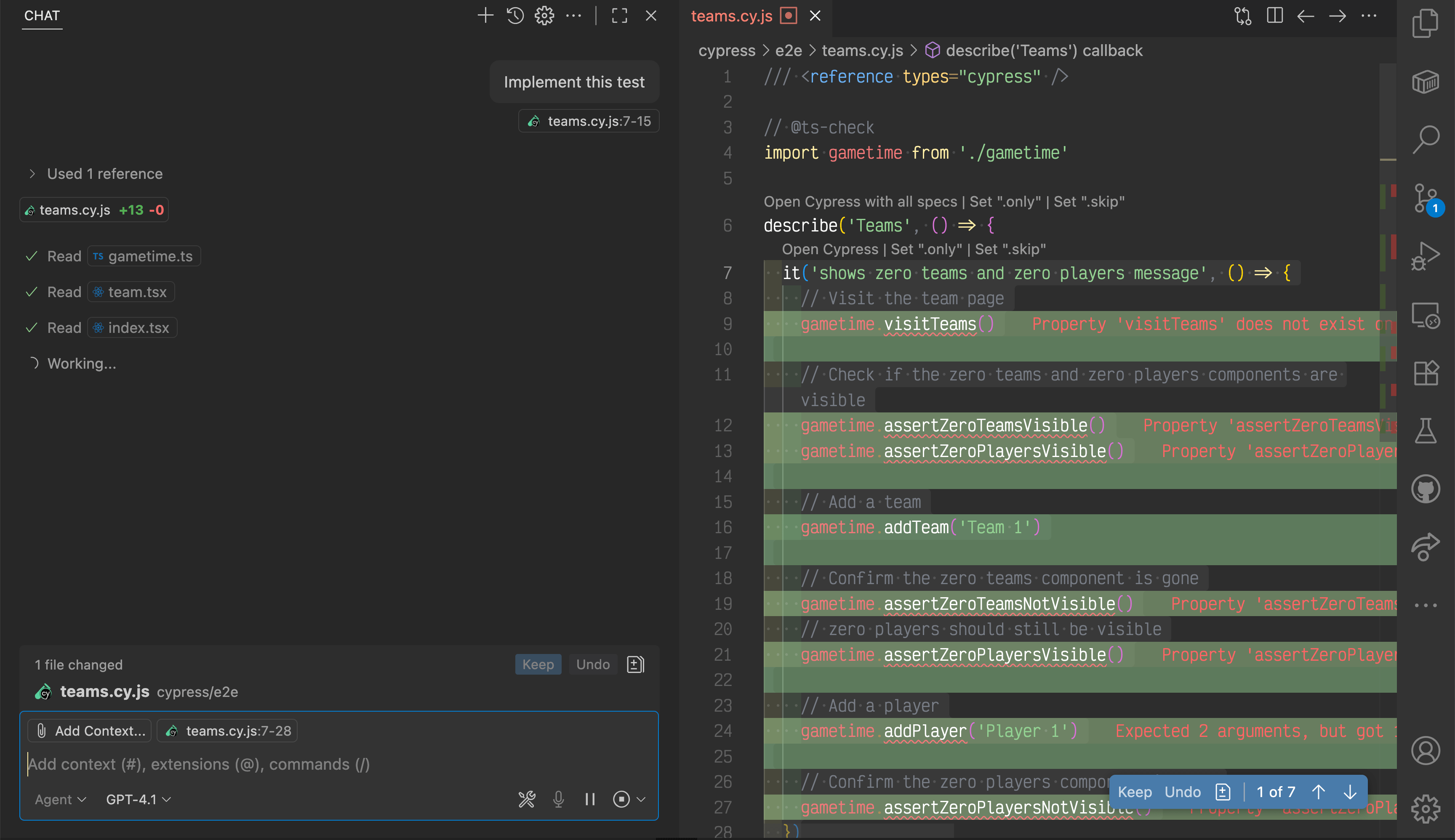Select the teams.cy.js editor tab

[732, 16]
